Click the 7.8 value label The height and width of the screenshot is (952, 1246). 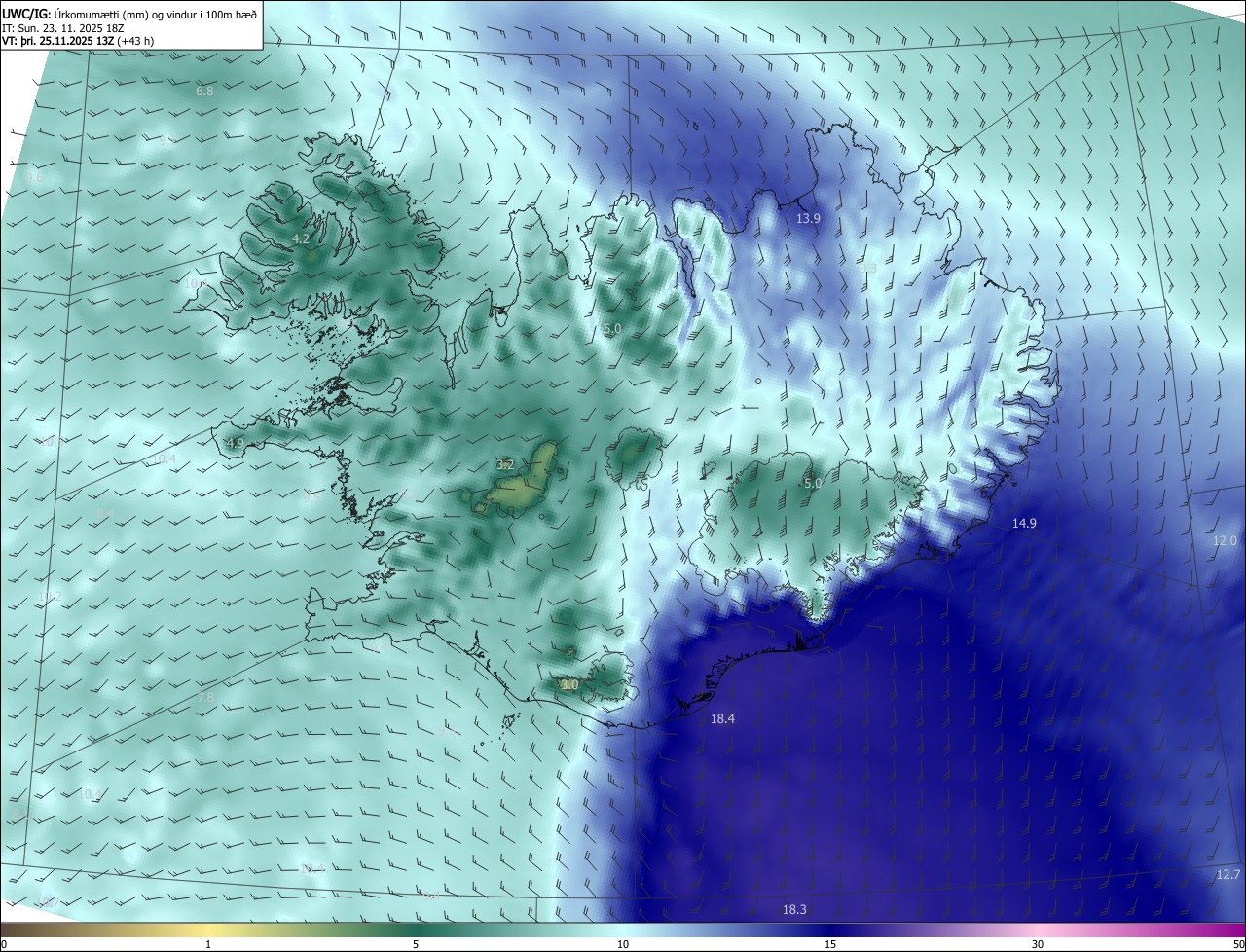tap(205, 698)
